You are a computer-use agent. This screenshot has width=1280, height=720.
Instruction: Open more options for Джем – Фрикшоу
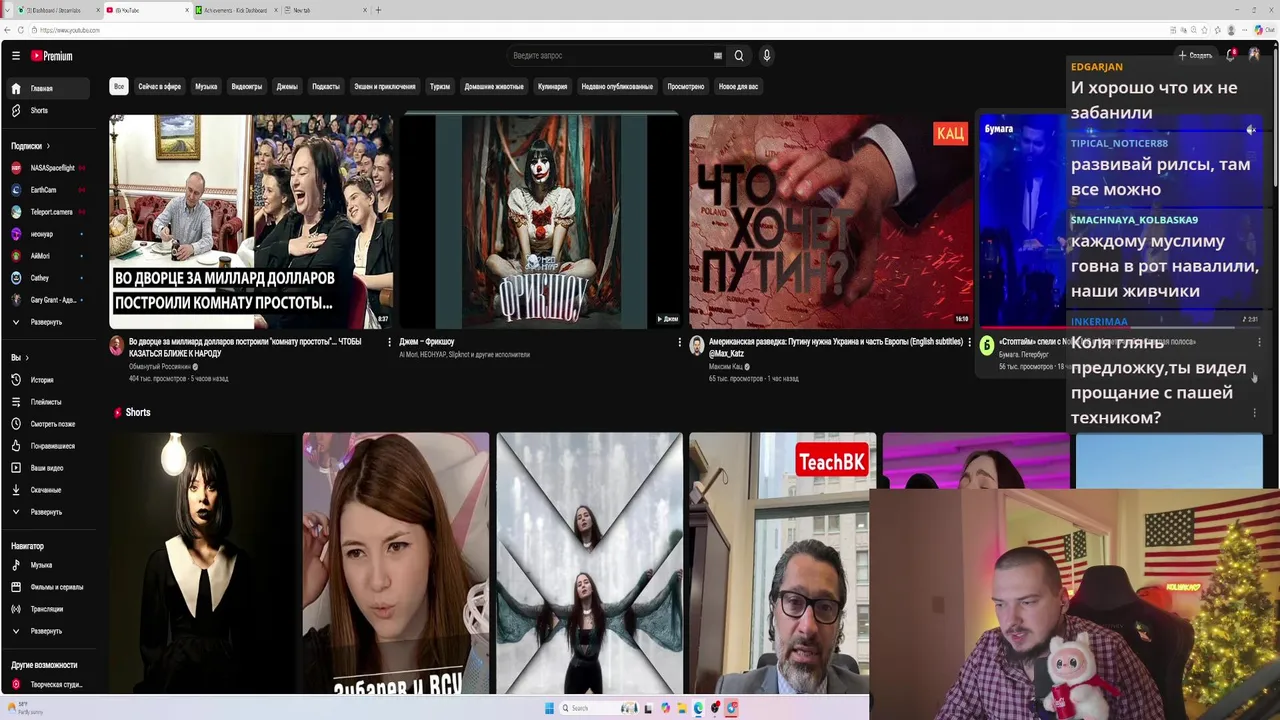pyautogui.click(x=679, y=342)
